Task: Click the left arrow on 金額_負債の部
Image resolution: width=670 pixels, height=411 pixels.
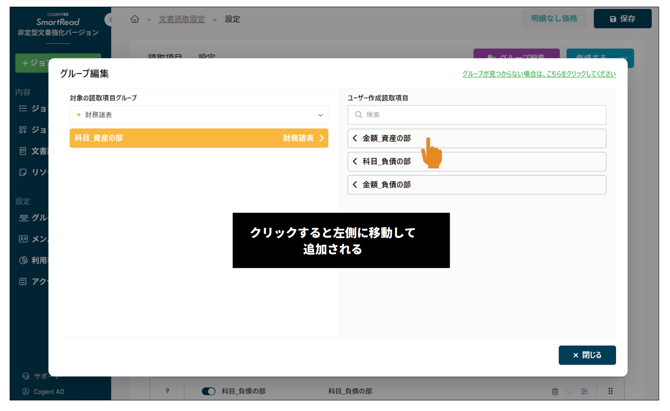Action: tap(355, 184)
